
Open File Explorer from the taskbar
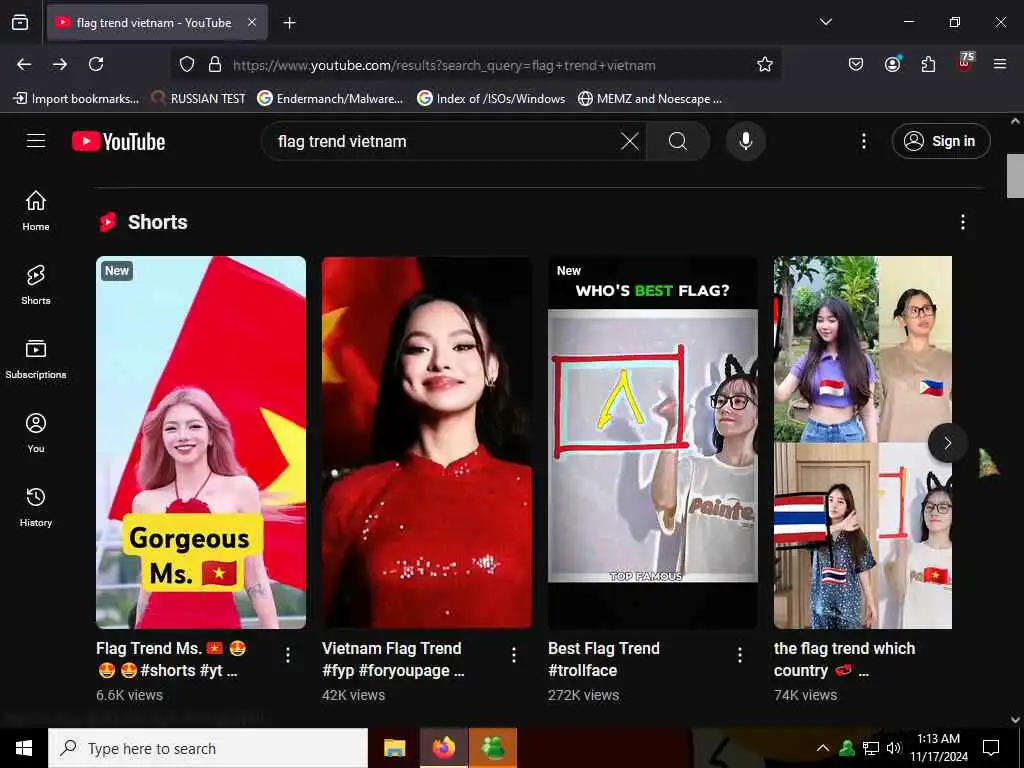click(x=394, y=748)
